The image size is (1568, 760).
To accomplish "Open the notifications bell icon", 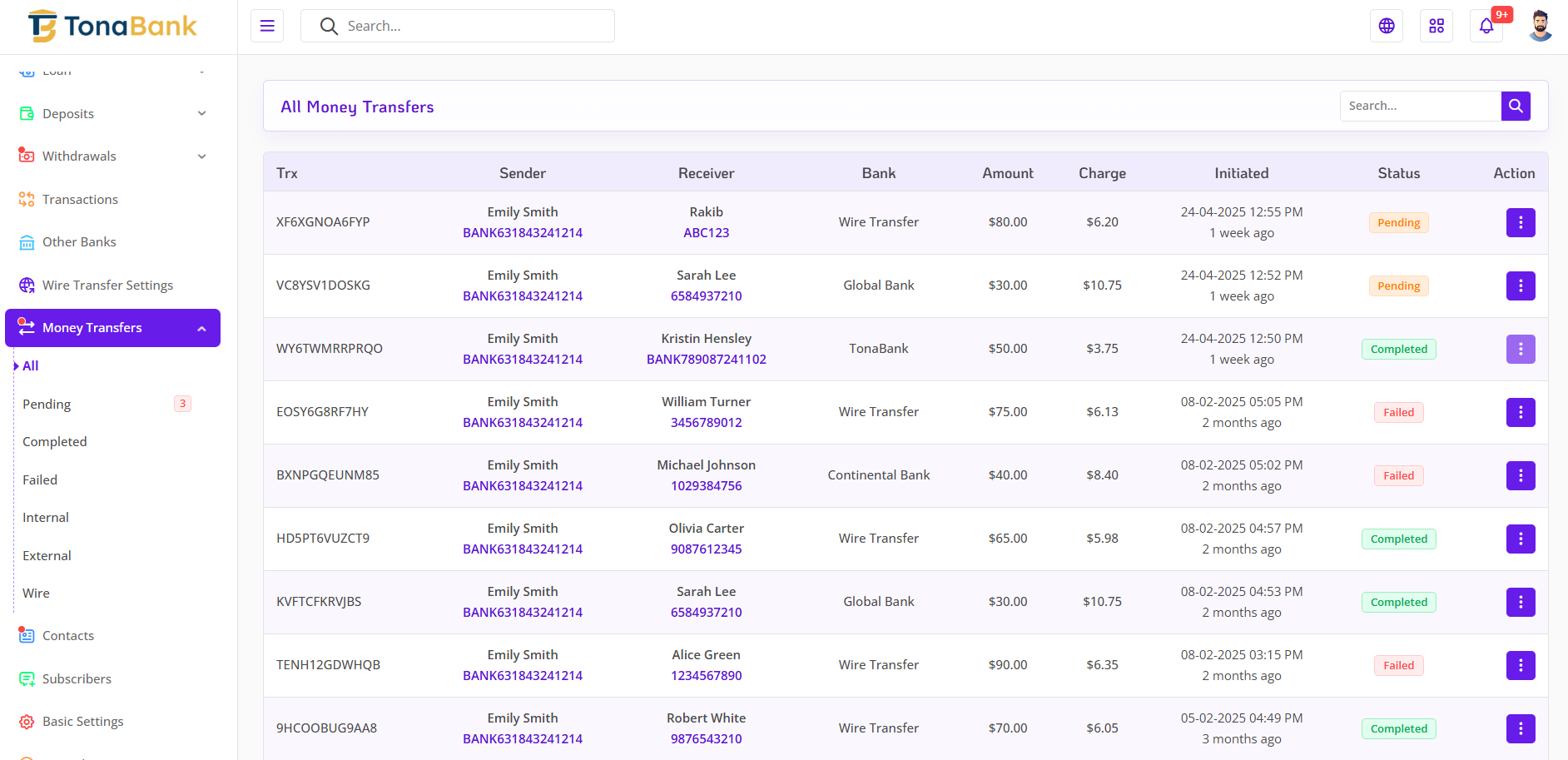I will 1486,26.
